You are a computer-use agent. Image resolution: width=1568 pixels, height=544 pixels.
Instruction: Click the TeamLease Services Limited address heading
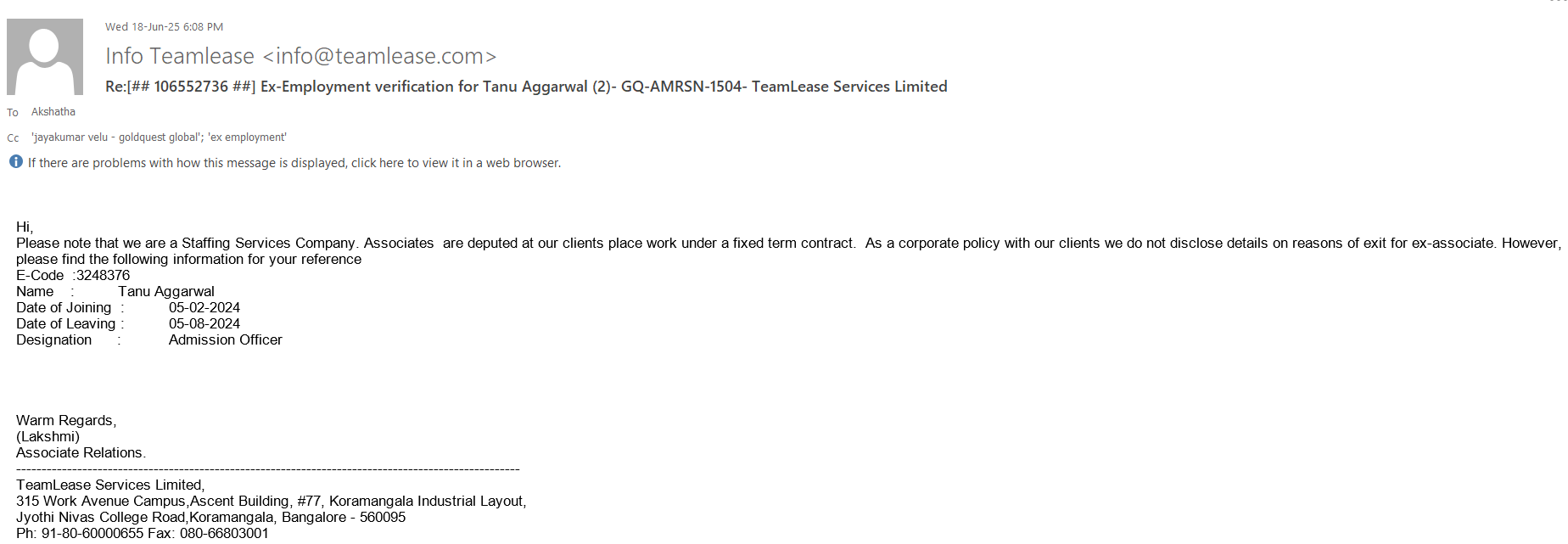pos(110,485)
